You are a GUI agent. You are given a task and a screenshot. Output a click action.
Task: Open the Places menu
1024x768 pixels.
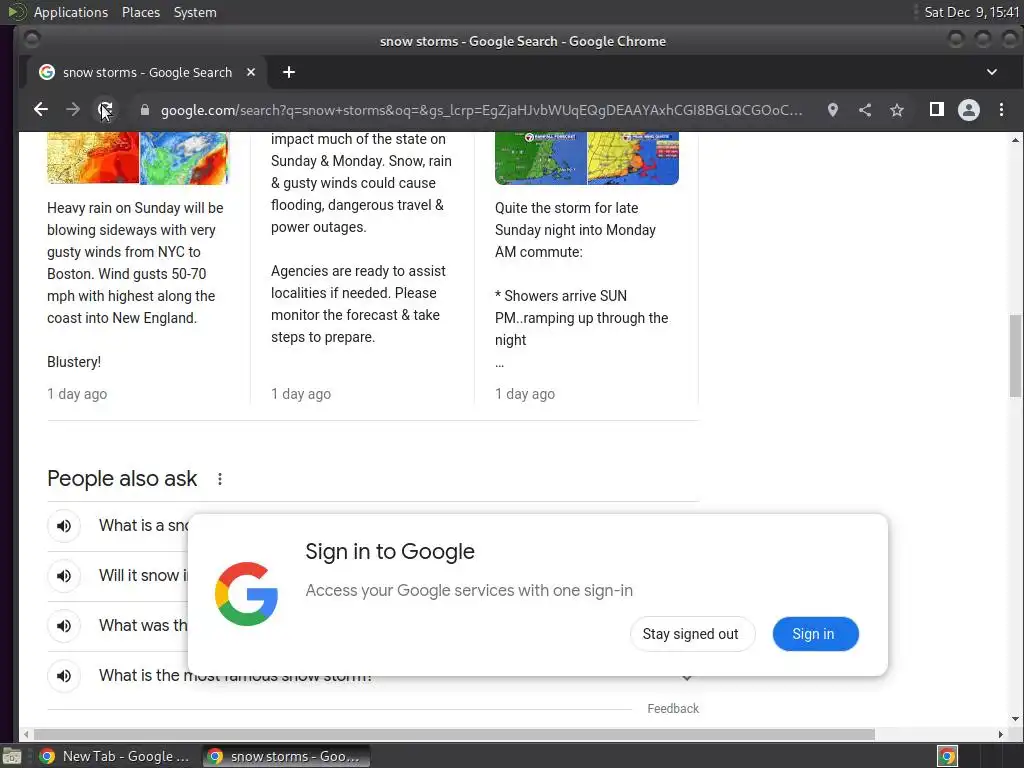140,12
